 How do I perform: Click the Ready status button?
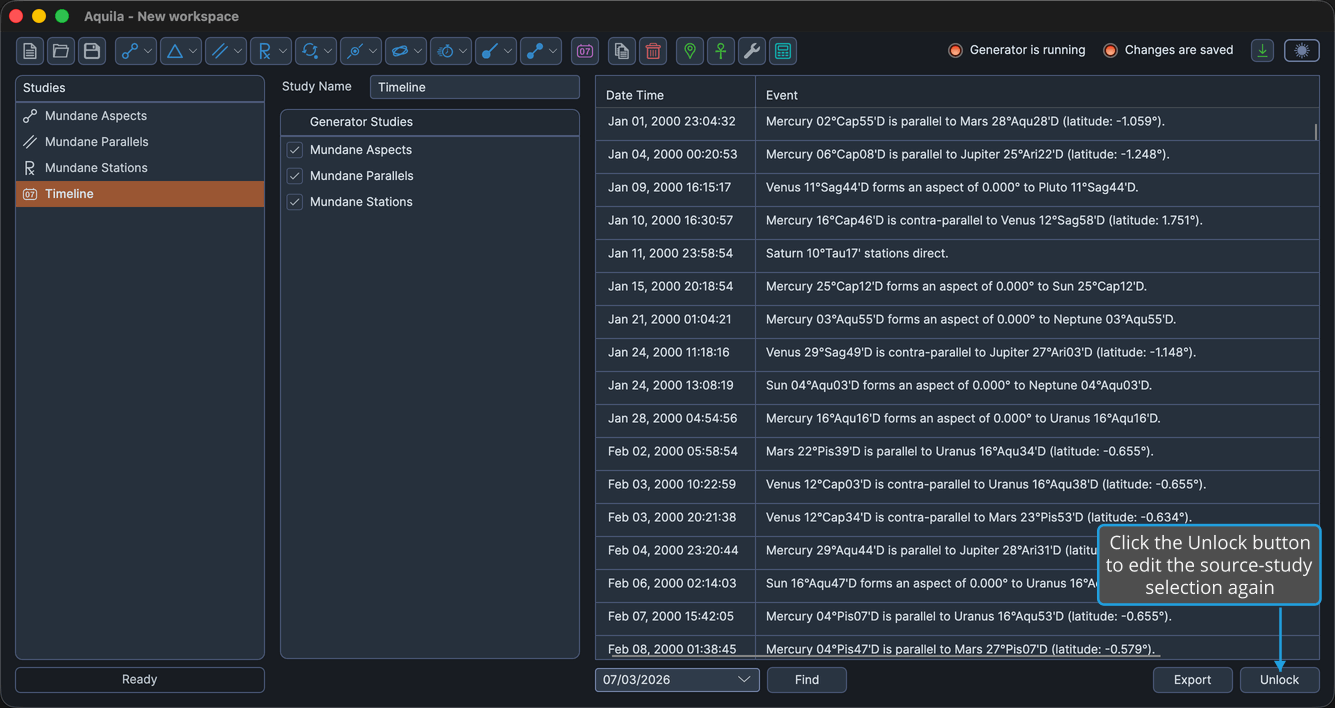click(x=140, y=680)
